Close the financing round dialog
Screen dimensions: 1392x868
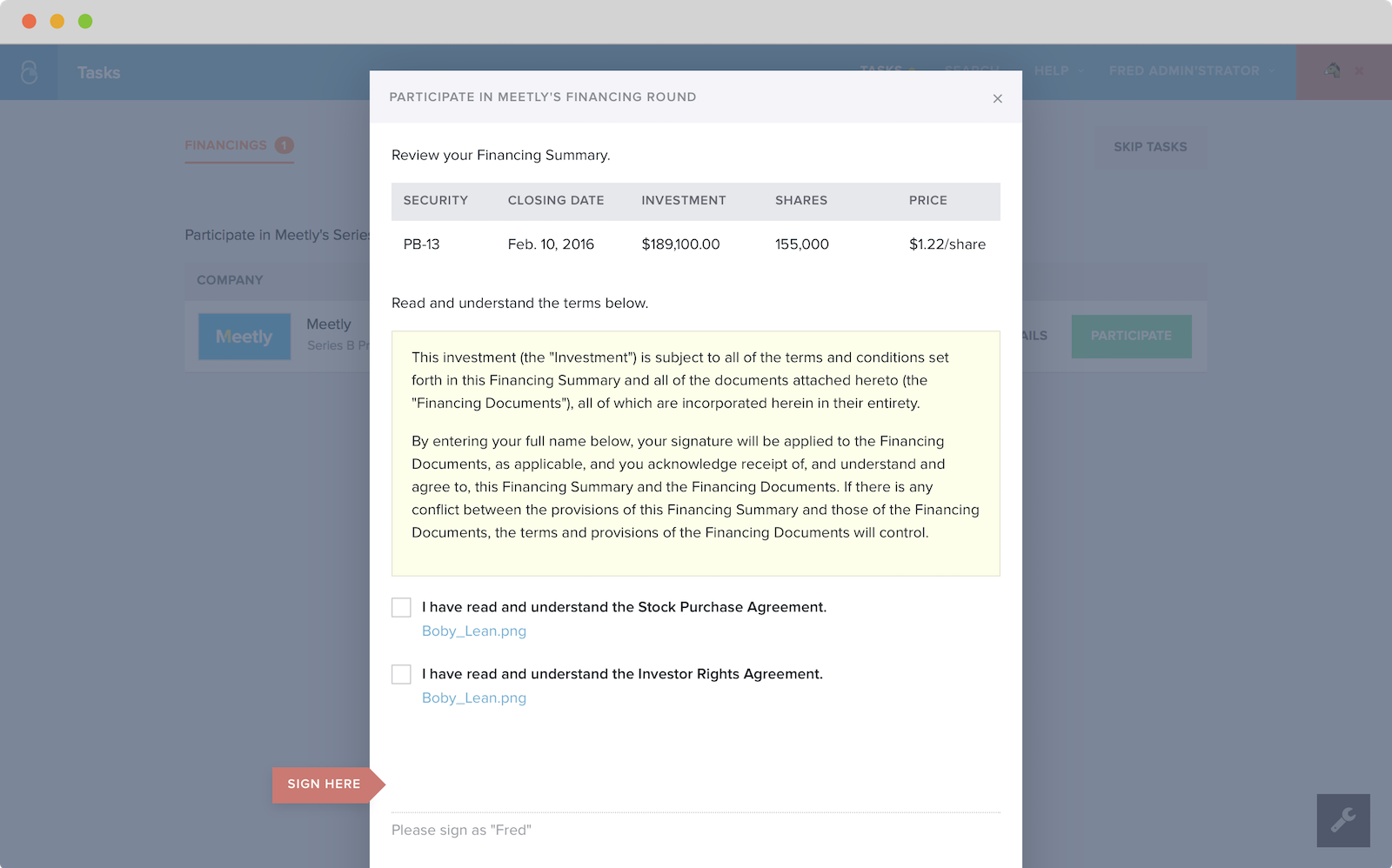pos(997,98)
